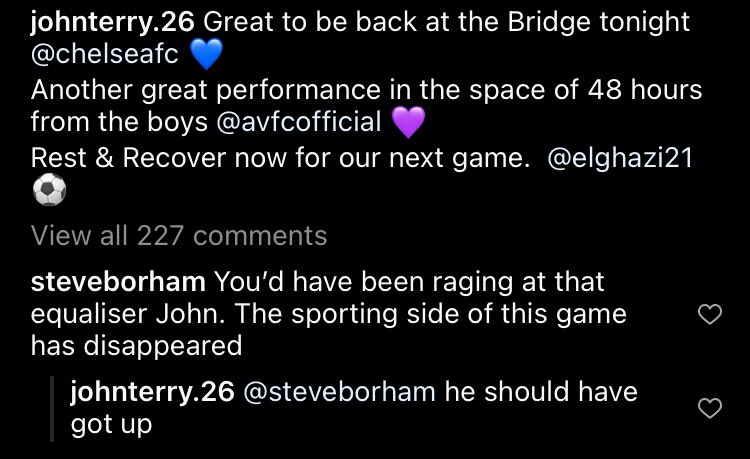Open steveborham's profile from the comment username
This screenshot has height=459, width=750.
coord(118,282)
